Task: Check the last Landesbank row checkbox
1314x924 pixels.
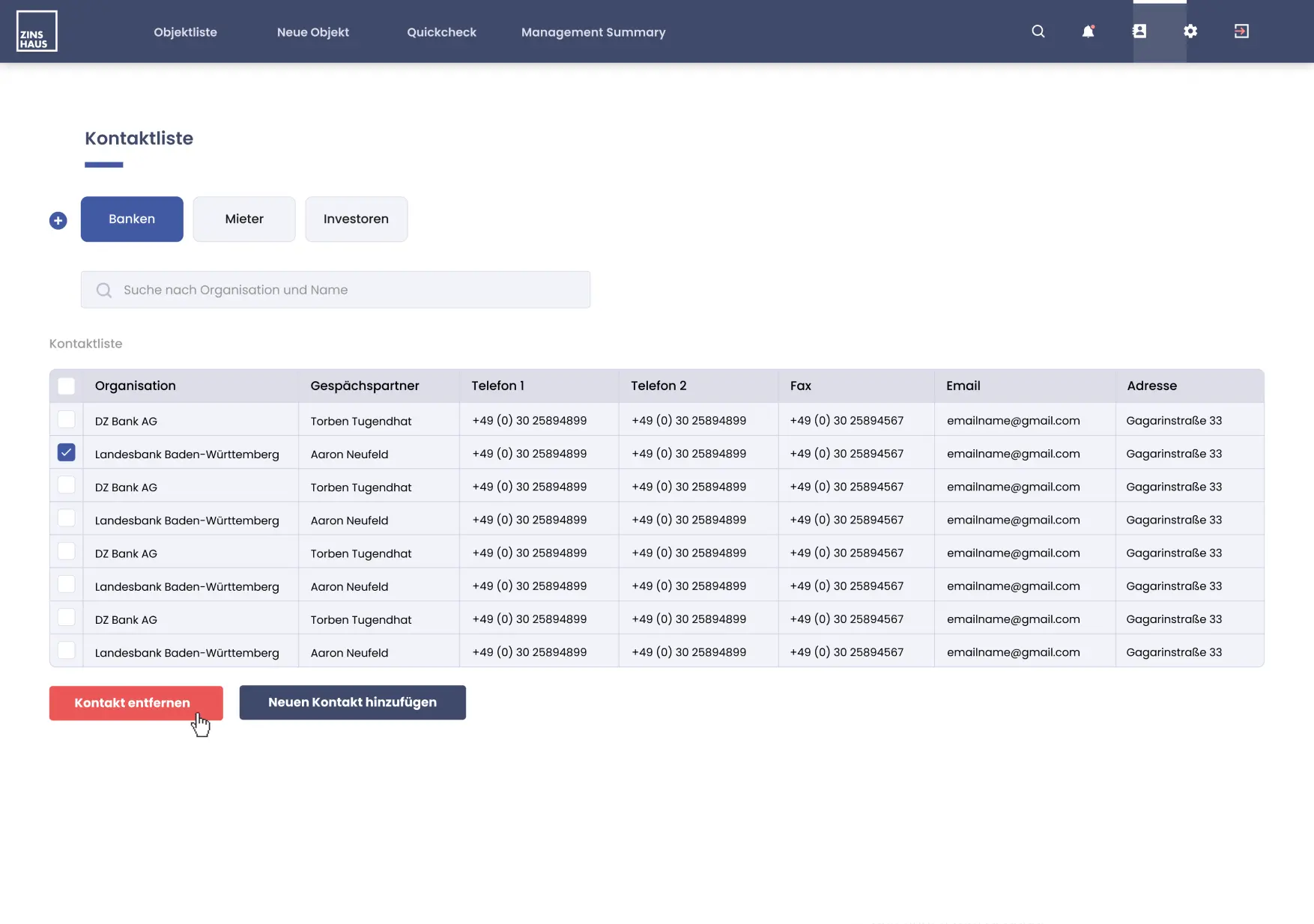Action: (x=67, y=651)
